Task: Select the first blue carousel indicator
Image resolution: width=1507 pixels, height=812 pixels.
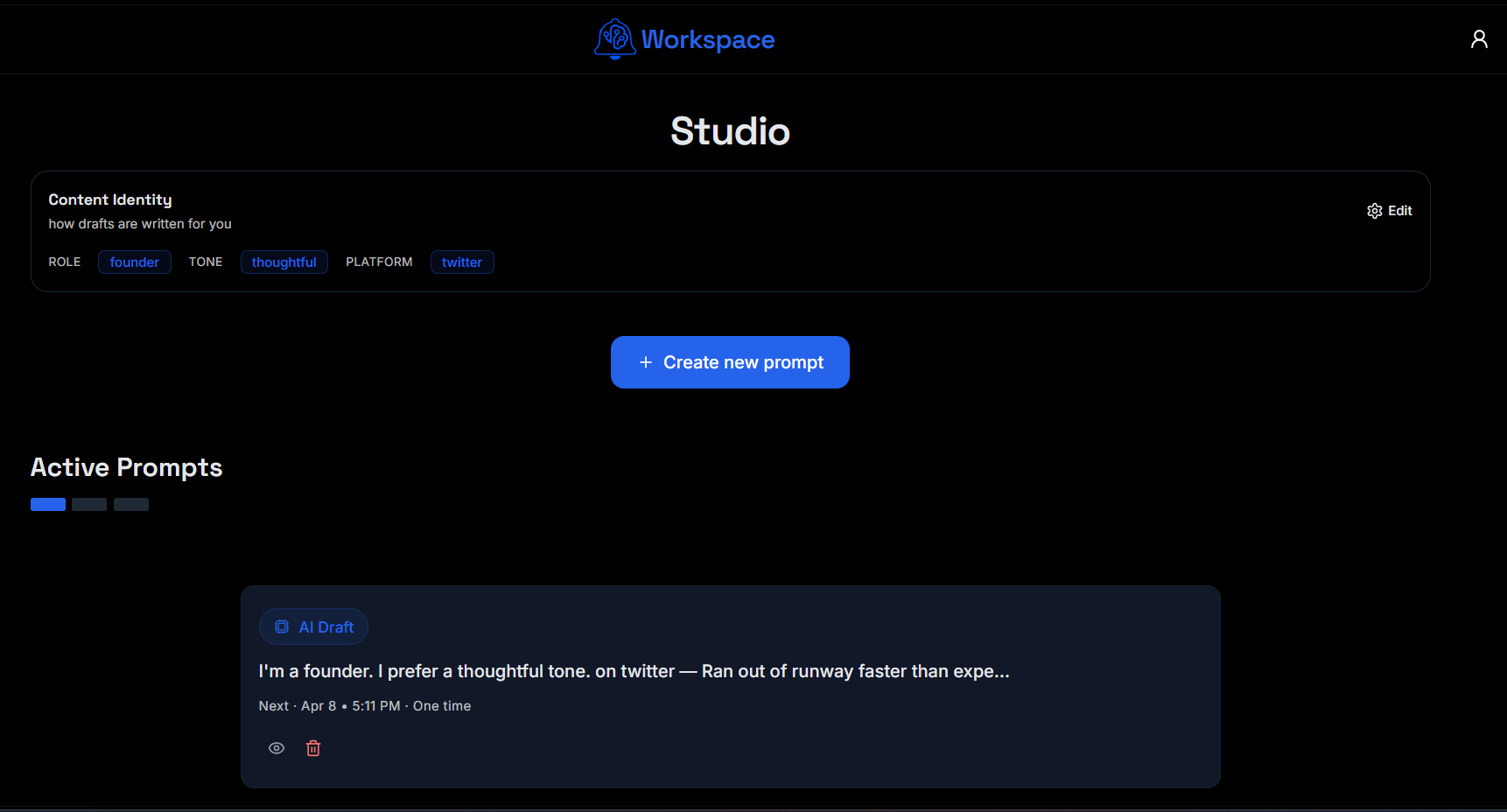Action: click(48, 504)
